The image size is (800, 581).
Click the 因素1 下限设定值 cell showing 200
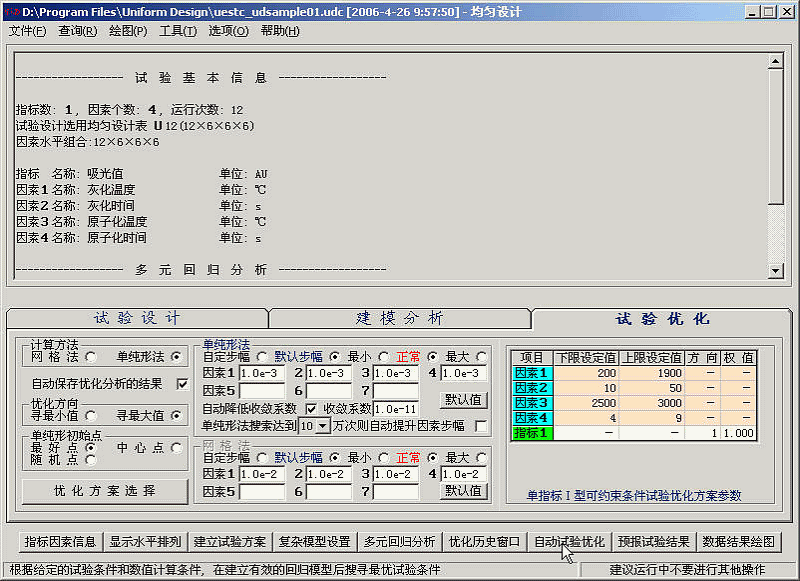585,373
